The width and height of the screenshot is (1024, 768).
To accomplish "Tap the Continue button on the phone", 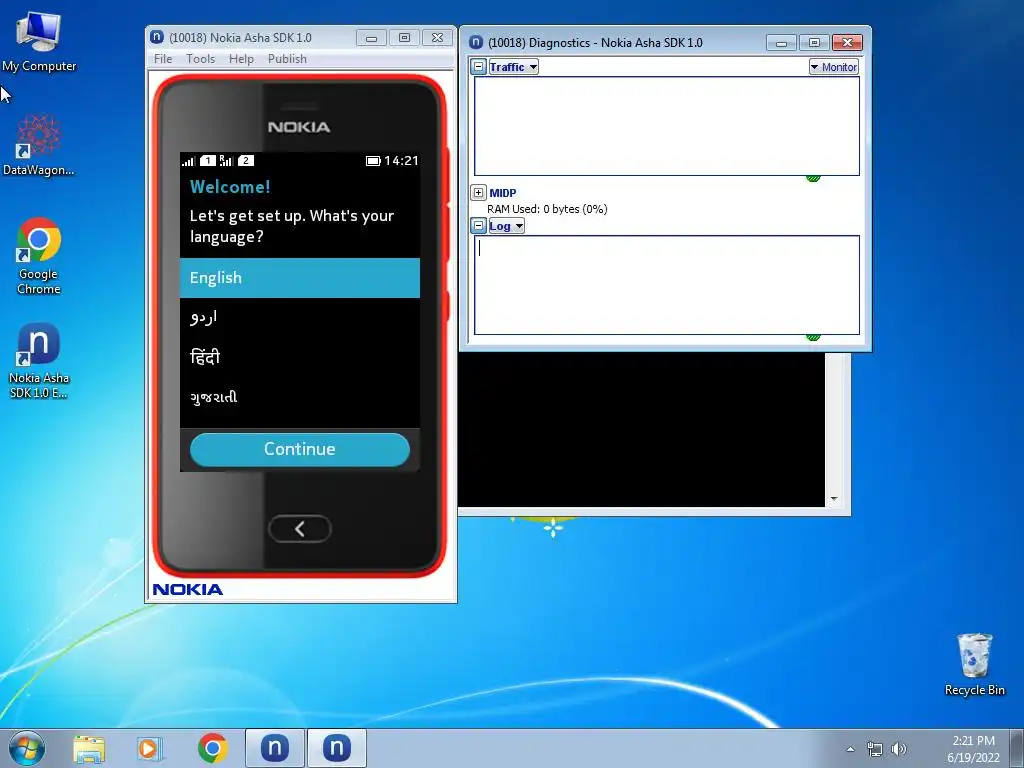I will (x=300, y=449).
